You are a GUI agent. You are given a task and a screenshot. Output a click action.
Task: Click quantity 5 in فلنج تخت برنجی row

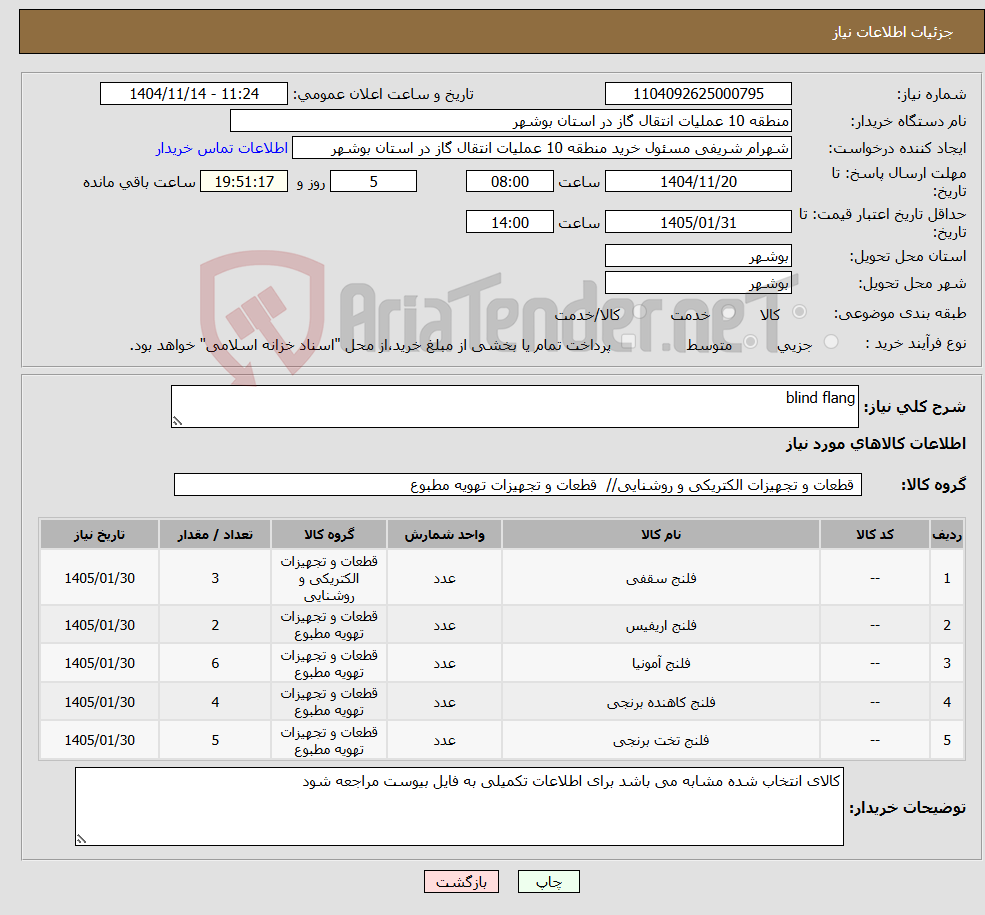(x=215, y=740)
